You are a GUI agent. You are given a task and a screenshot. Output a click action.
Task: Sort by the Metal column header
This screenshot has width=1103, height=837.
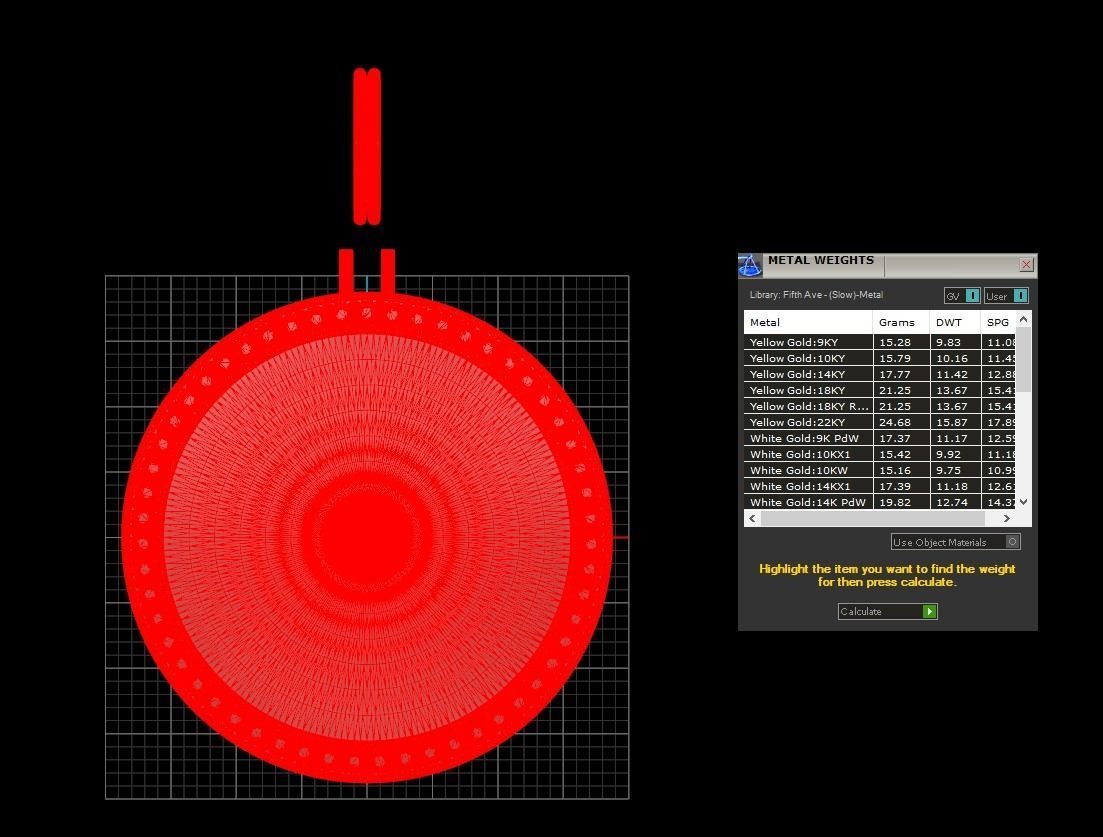click(808, 322)
